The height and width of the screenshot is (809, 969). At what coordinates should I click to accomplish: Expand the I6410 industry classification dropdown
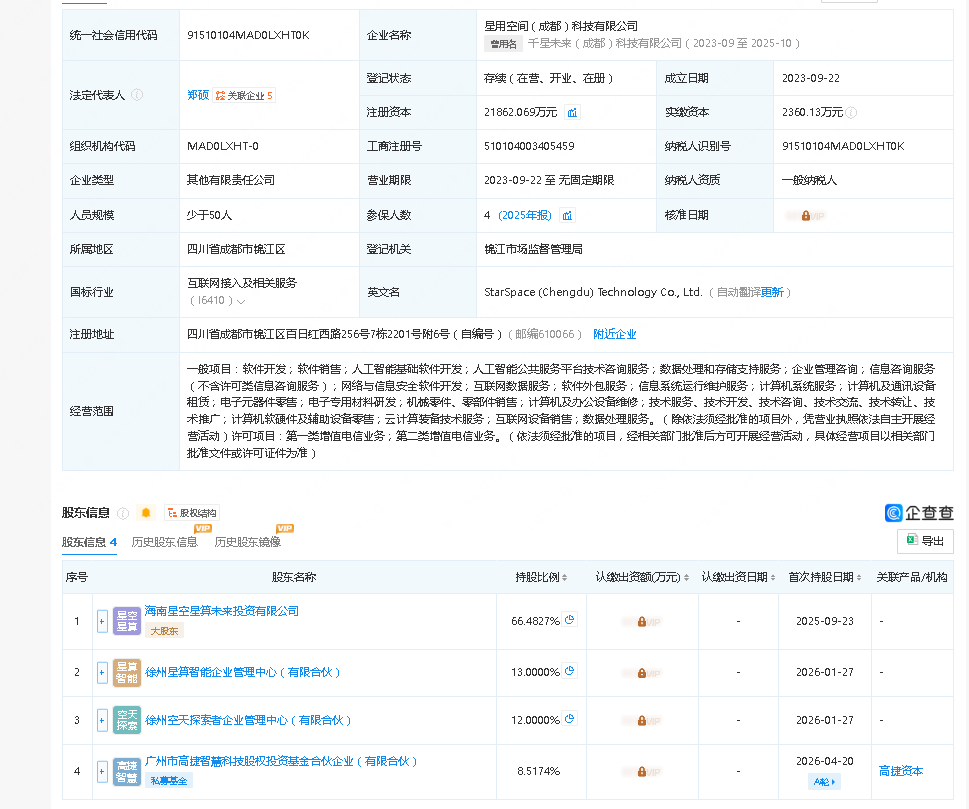[241, 301]
